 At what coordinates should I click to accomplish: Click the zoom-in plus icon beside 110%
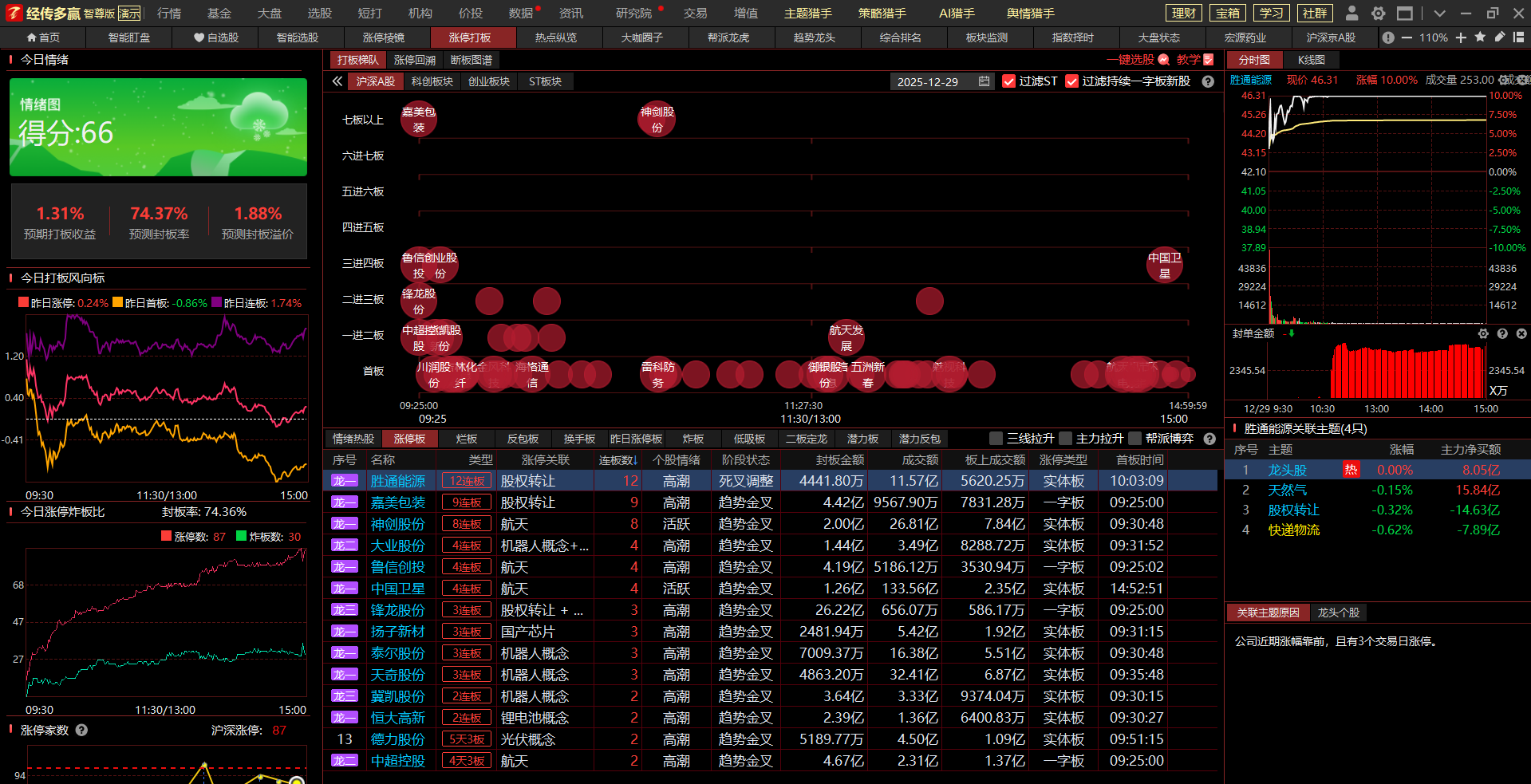(x=1461, y=37)
